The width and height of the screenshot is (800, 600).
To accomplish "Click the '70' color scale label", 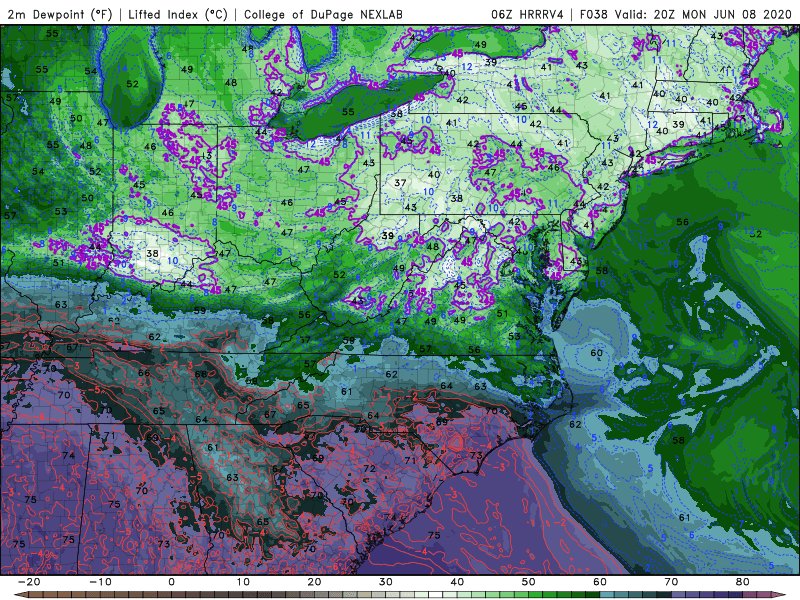I will pos(671,582).
